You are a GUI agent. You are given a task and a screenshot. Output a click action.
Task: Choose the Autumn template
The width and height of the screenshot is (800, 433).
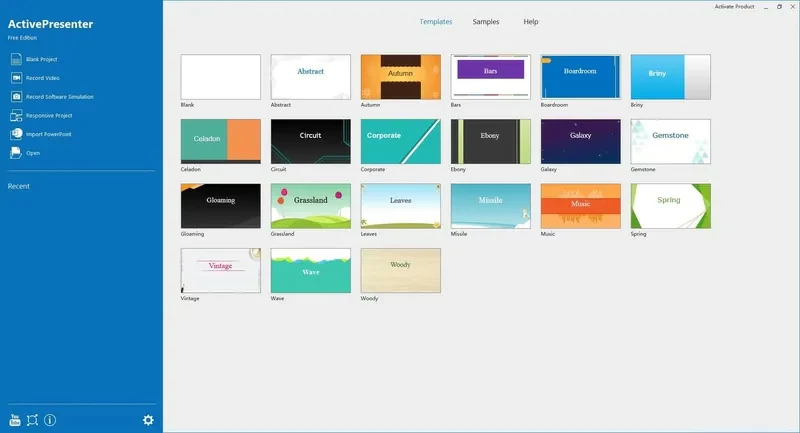pos(400,77)
